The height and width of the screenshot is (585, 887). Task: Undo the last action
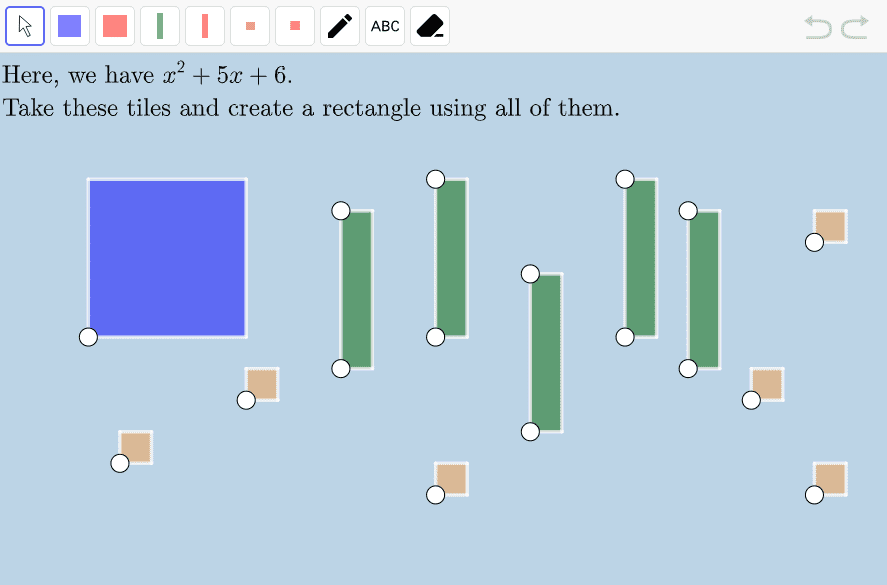pyautogui.click(x=818, y=27)
